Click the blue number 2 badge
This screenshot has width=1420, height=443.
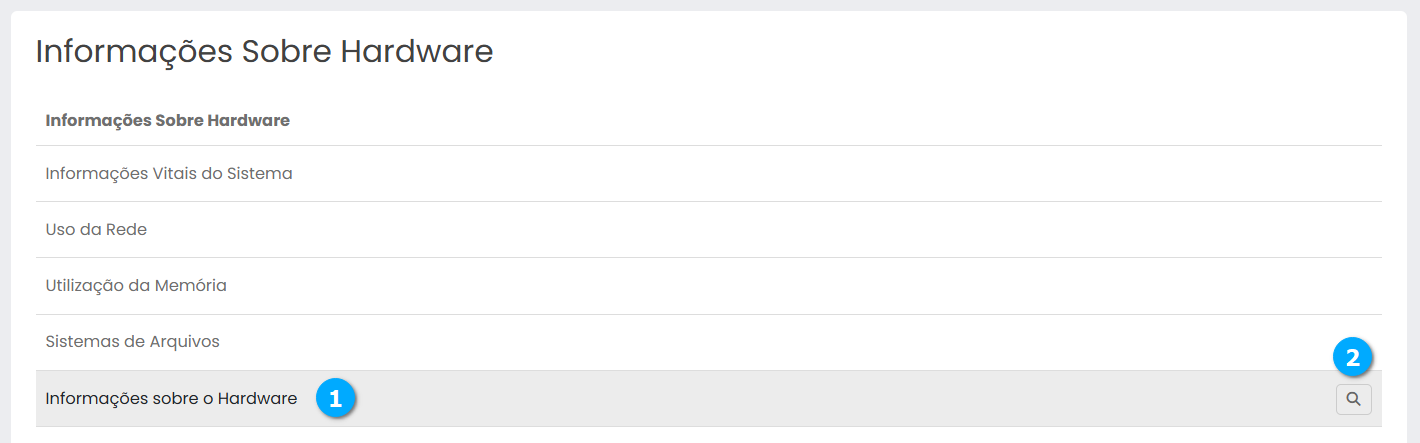coord(1353,357)
